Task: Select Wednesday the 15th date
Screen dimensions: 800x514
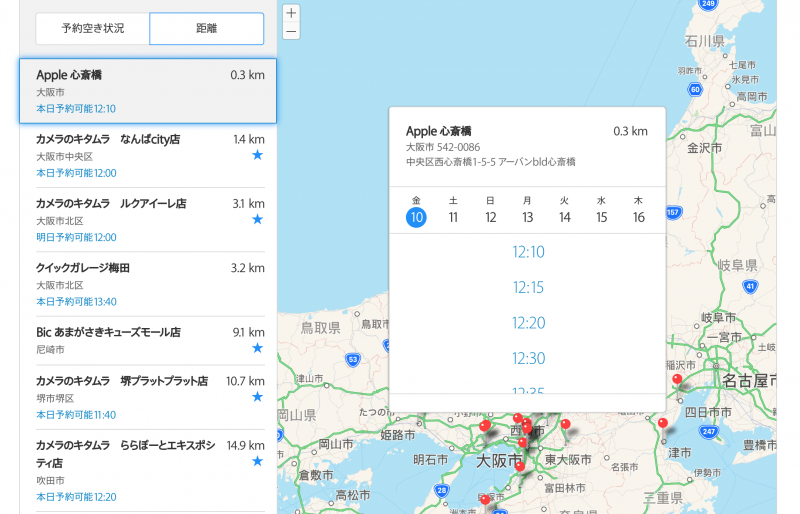Action: pos(602,217)
